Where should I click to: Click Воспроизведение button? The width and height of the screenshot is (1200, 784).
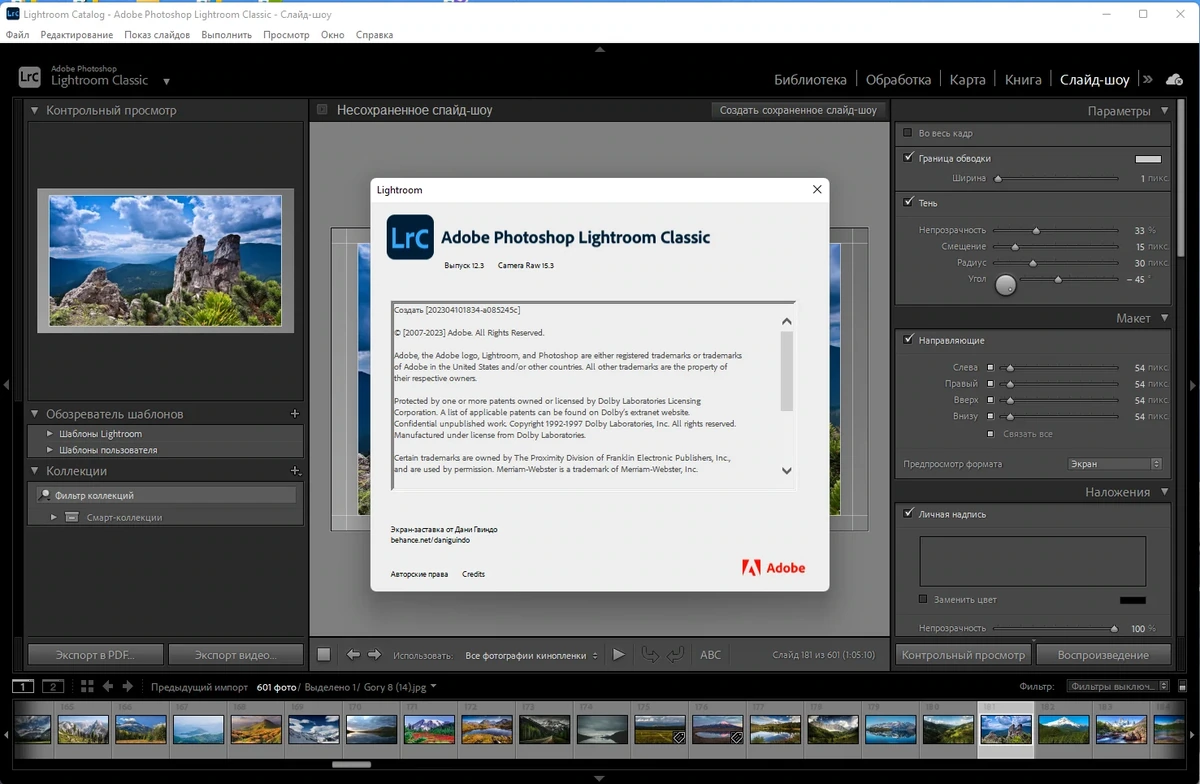[1103, 655]
